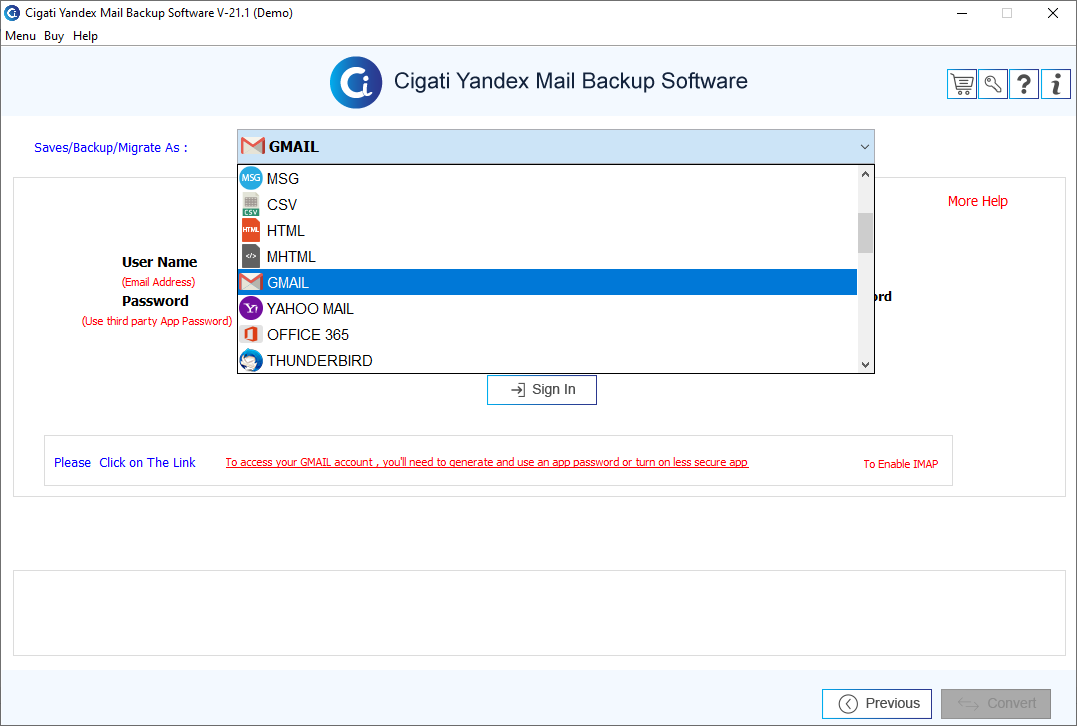The image size is (1077, 726).
Task: Open the GMAIL app password instructions link
Action: (x=487, y=462)
